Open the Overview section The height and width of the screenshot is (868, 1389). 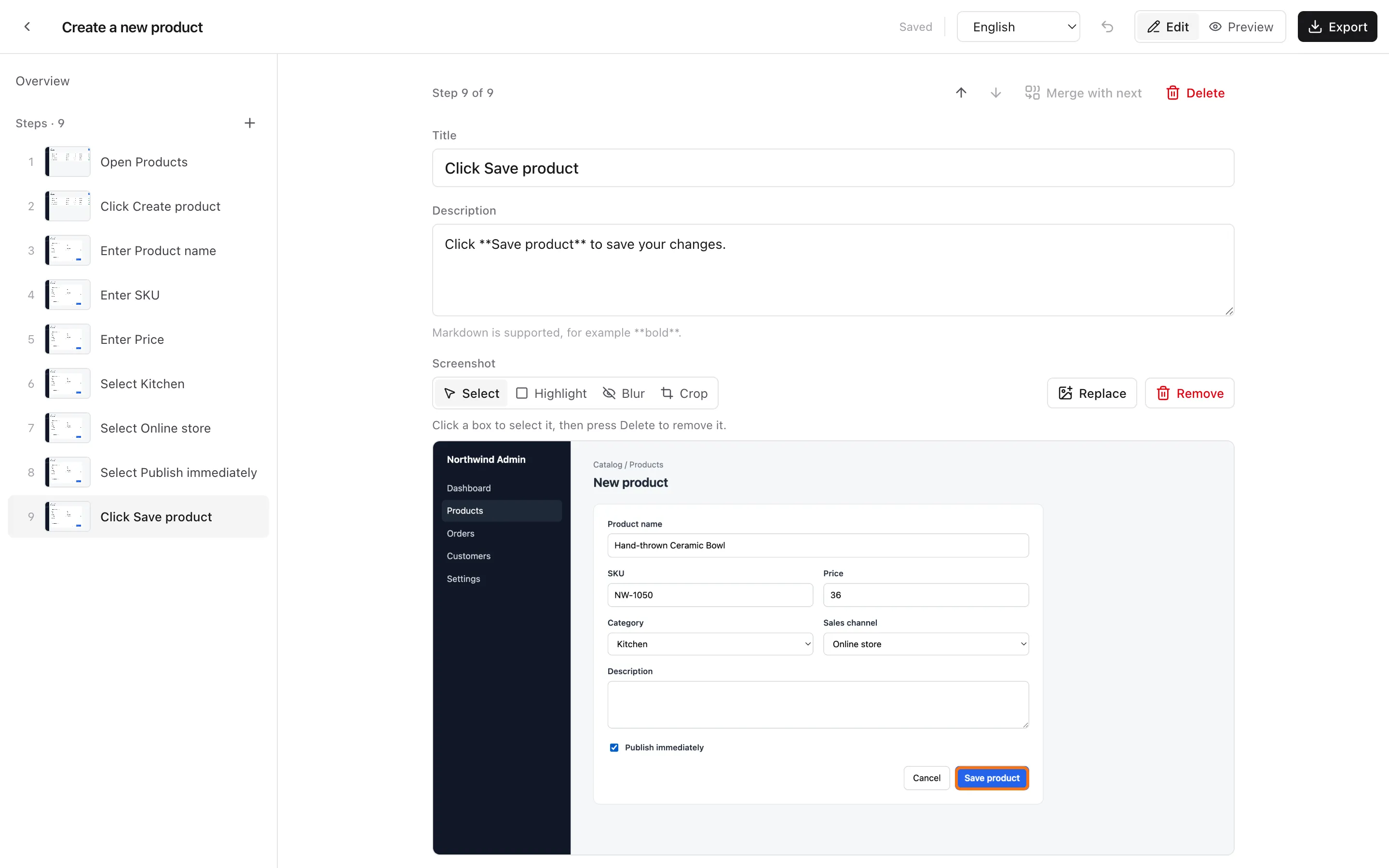[x=42, y=81]
